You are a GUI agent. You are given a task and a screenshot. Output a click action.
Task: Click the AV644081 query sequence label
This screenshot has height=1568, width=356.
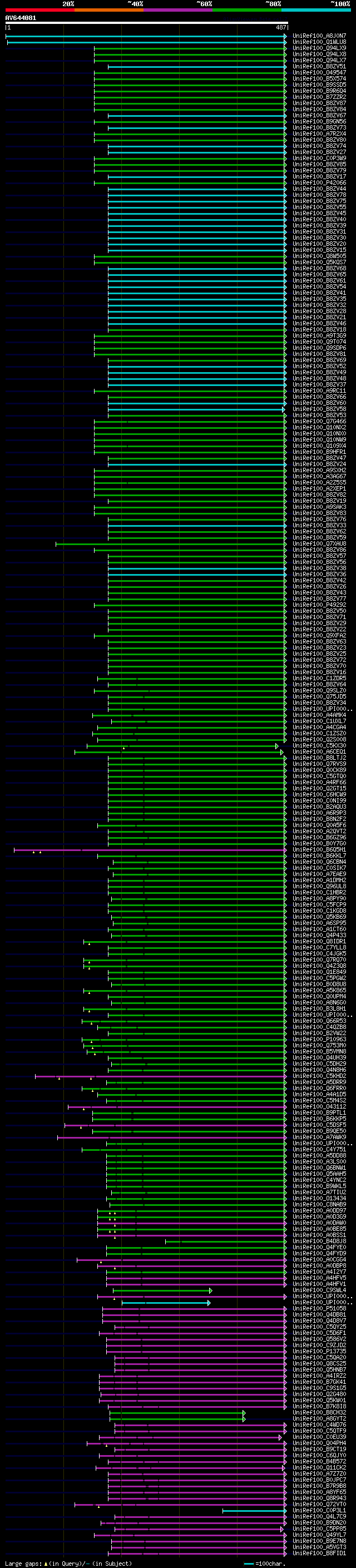(x=20, y=18)
